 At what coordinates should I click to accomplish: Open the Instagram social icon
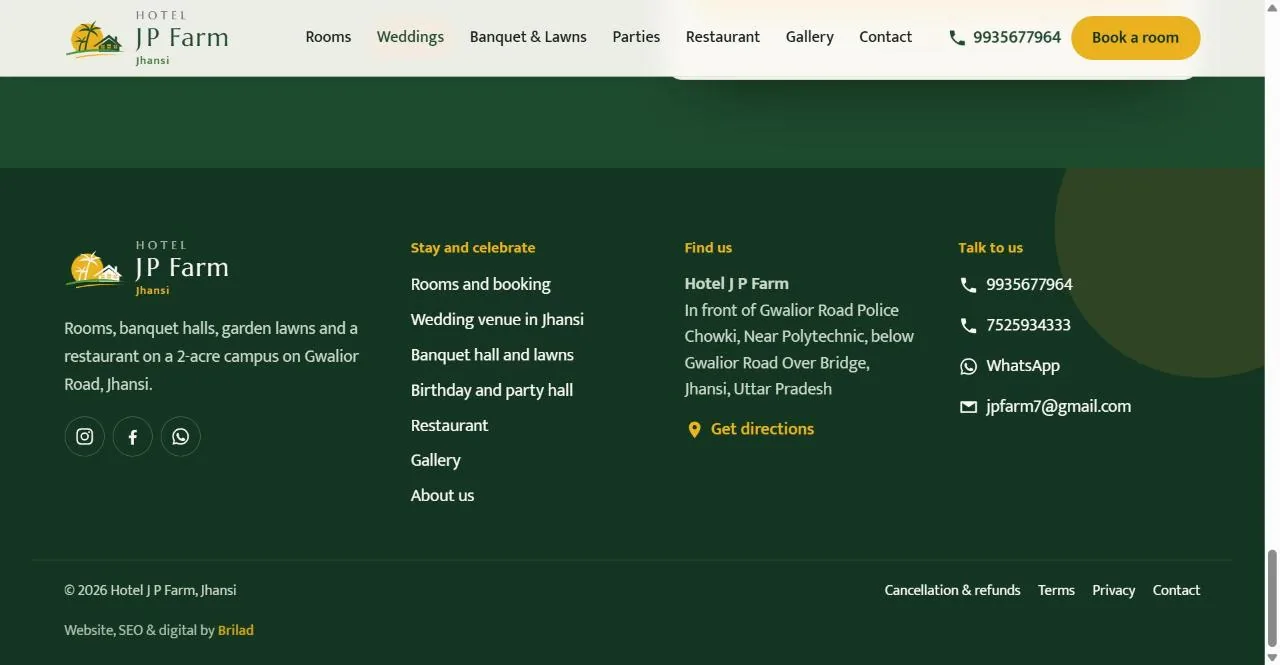pos(85,437)
